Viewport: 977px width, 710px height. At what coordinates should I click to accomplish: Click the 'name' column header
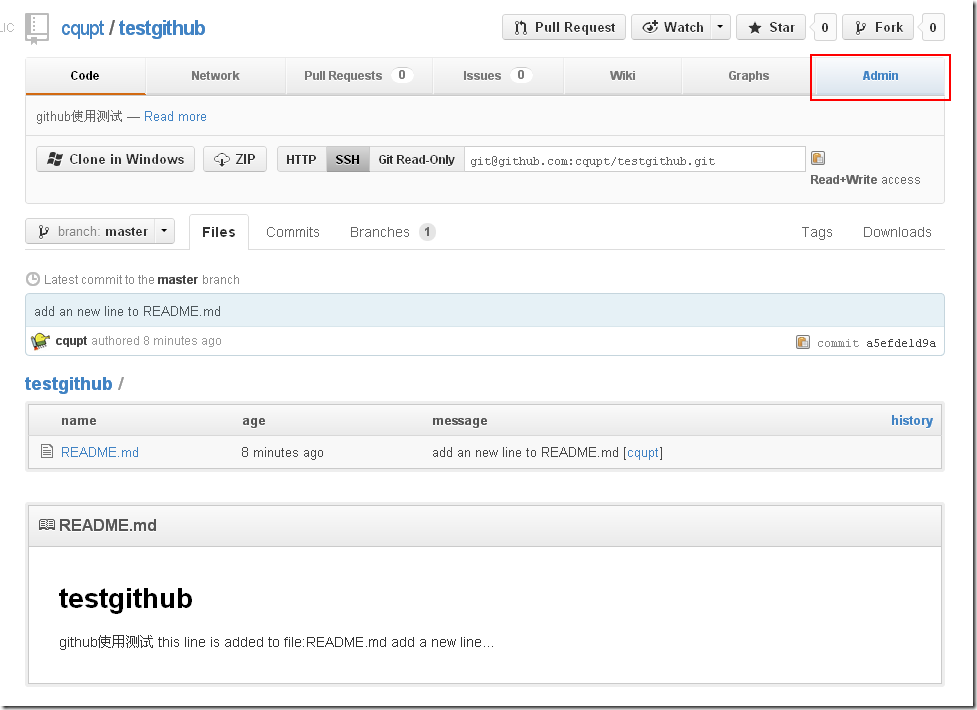pyautogui.click(x=79, y=420)
